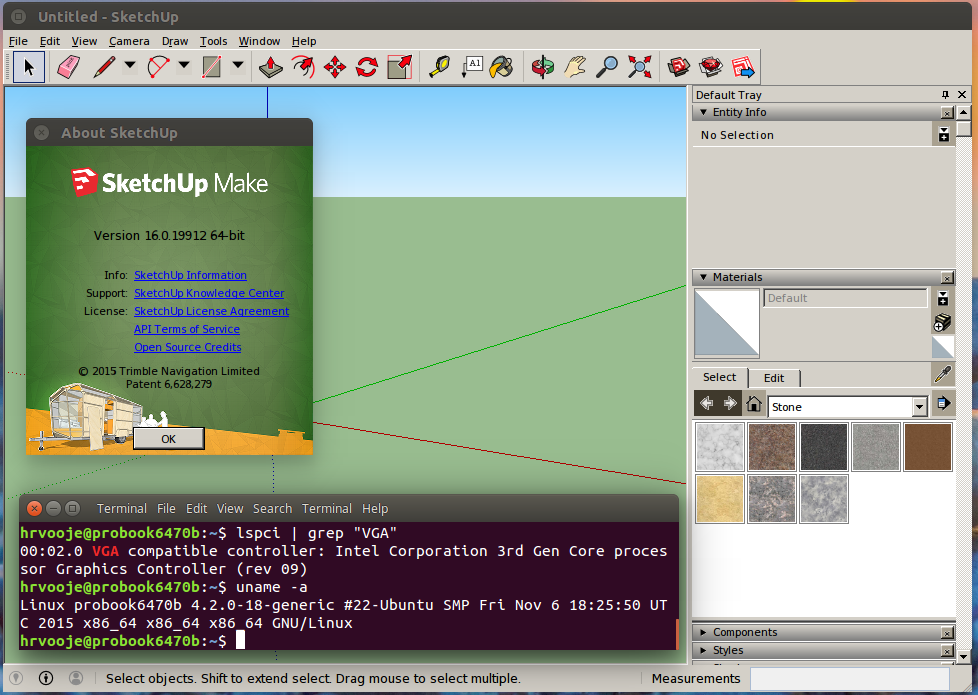Viewport: 978px width, 695px height.
Task: Select the Pan hand tool
Action: point(575,67)
